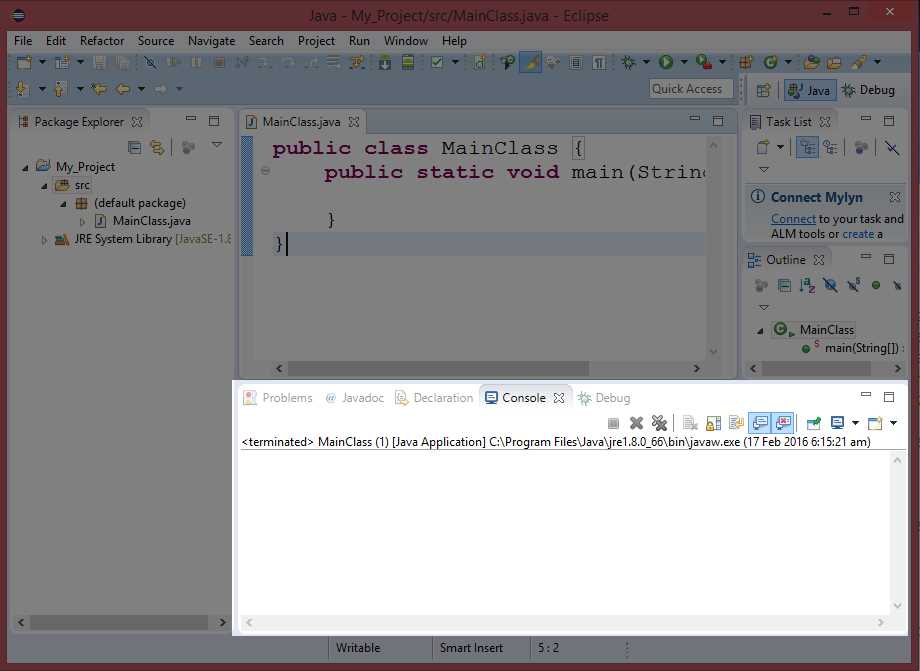Open dropdown arrow next to Debug icon

tap(646, 62)
